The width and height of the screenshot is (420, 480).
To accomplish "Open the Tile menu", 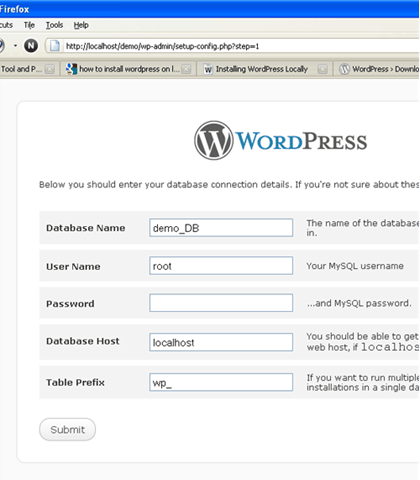I will point(29,25).
